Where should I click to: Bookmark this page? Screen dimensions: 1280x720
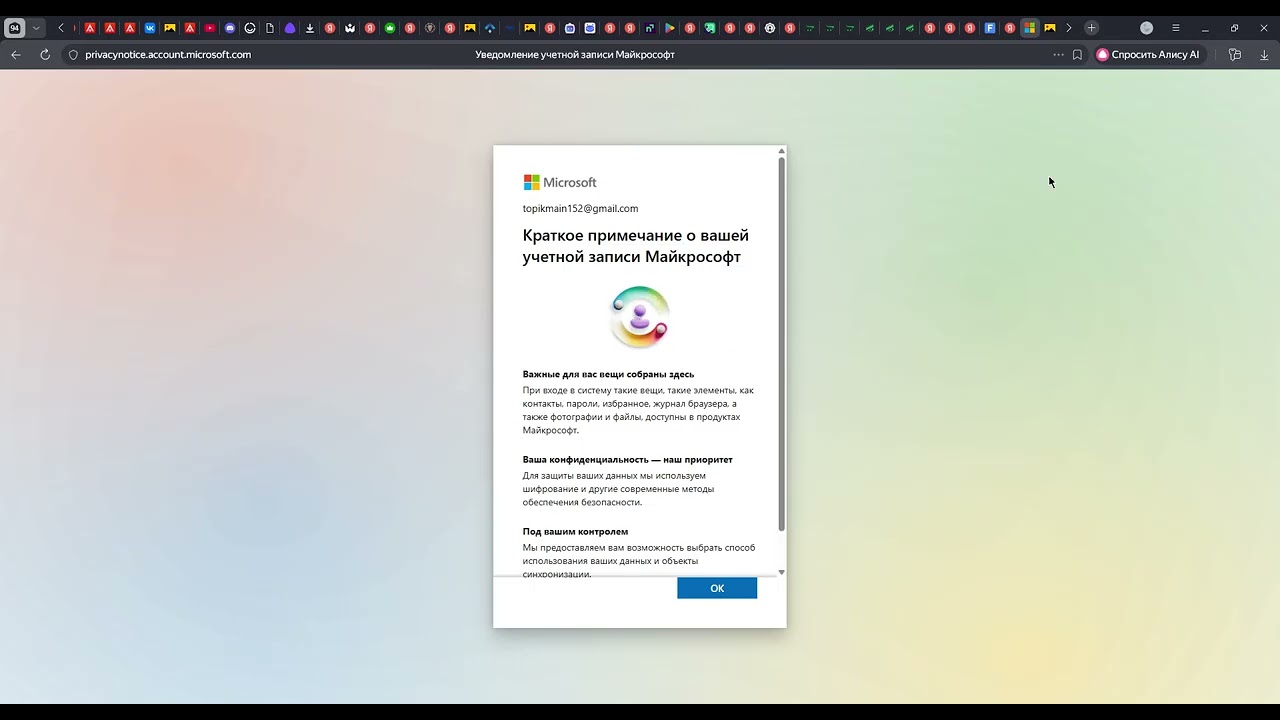pos(1077,55)
